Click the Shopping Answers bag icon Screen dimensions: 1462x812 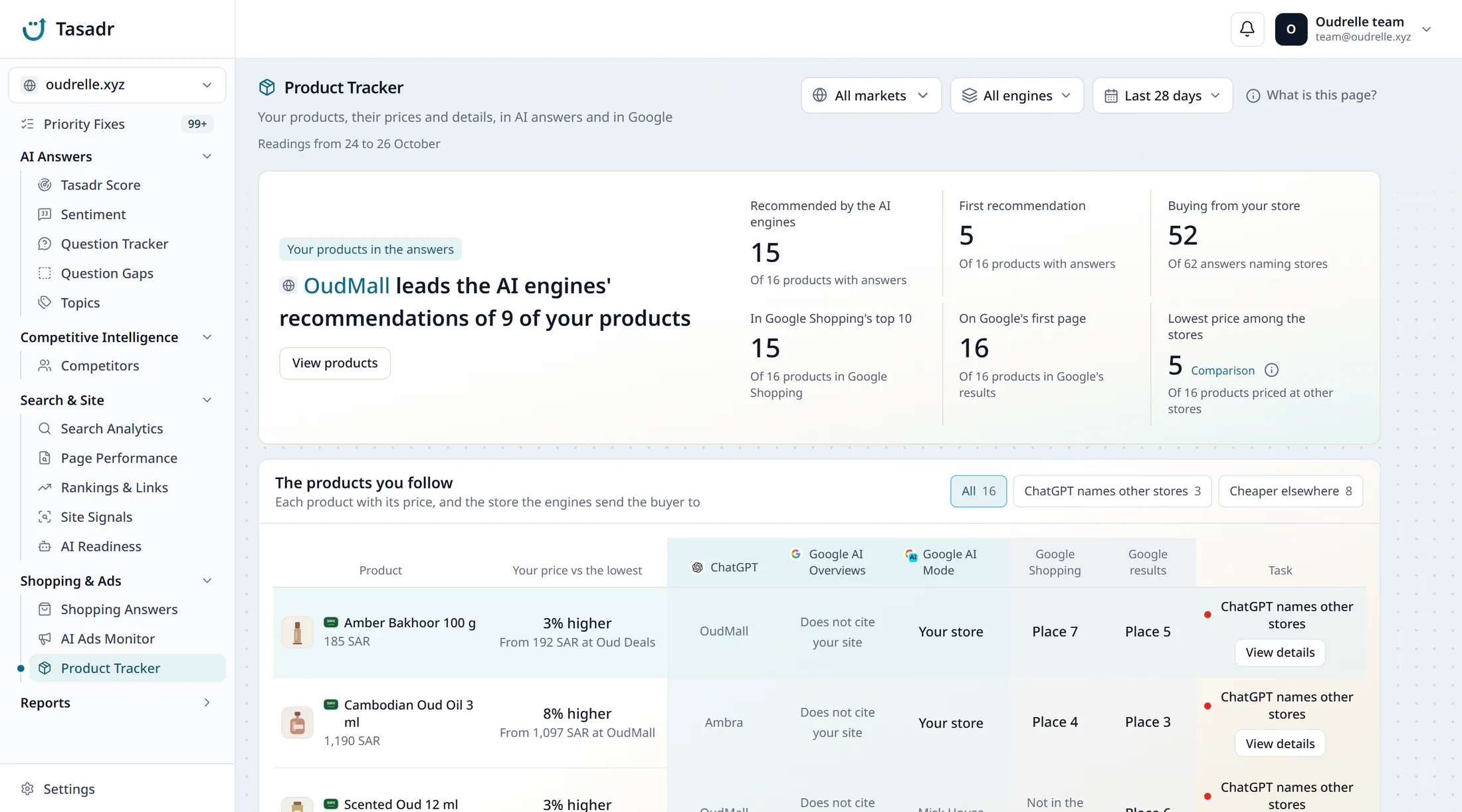(x=45, y=609)
